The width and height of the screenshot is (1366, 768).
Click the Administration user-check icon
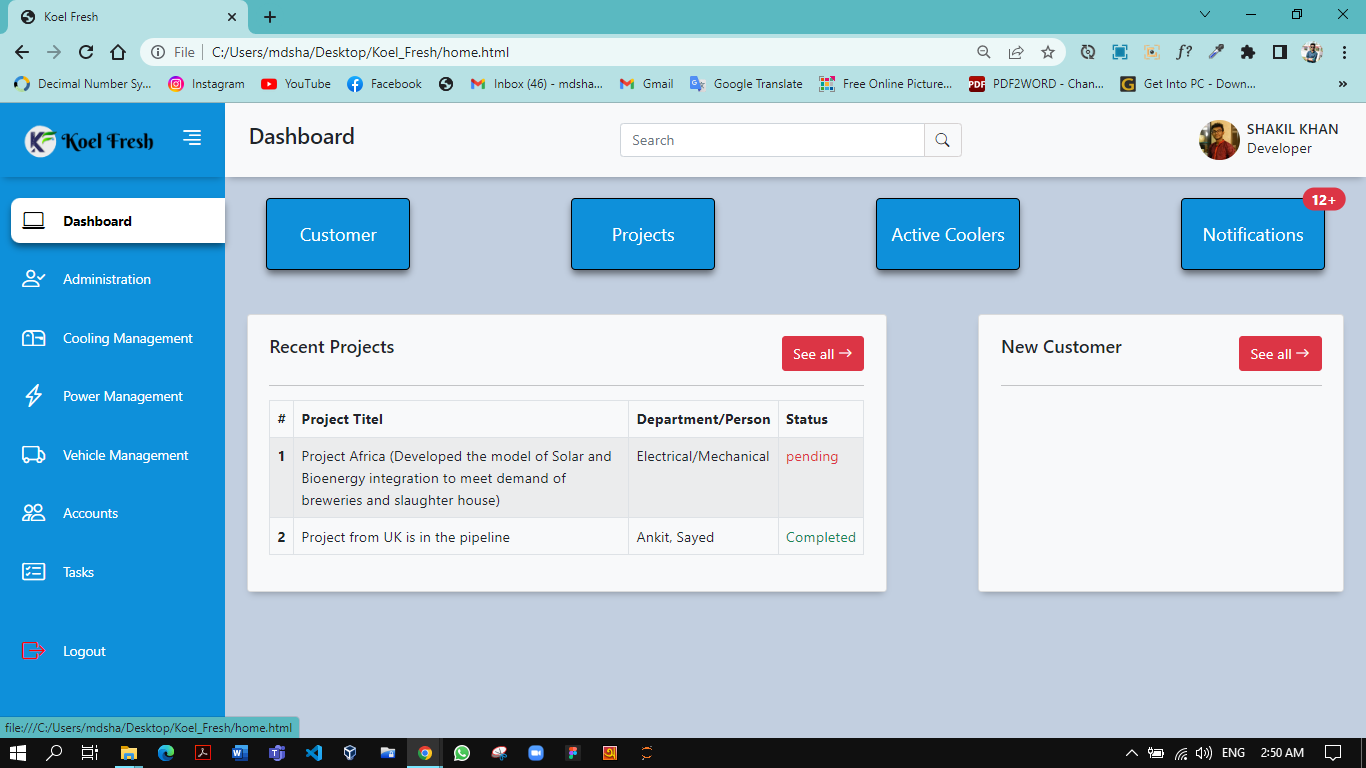pyautogui.click(x=34, y=279)
